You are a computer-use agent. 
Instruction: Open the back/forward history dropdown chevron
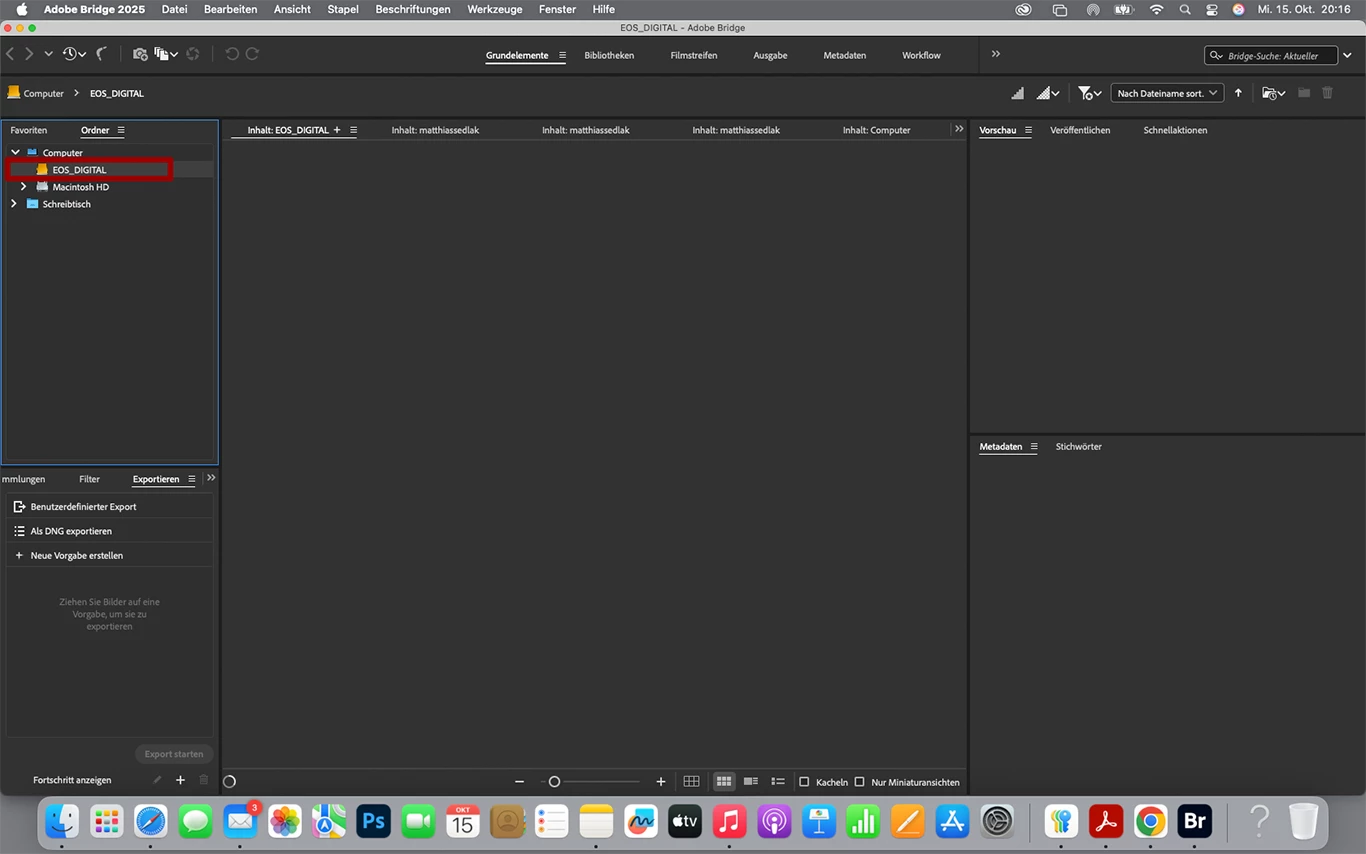(48, 54)
